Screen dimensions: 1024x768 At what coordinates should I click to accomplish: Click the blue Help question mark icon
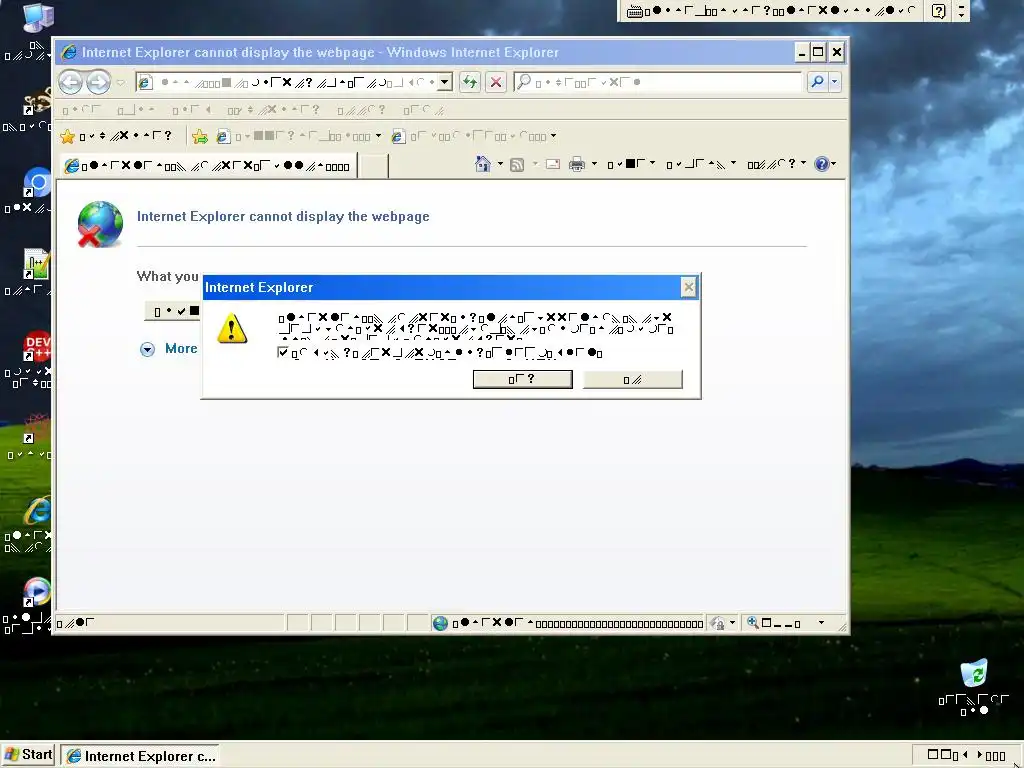click(x=822, y=164)
